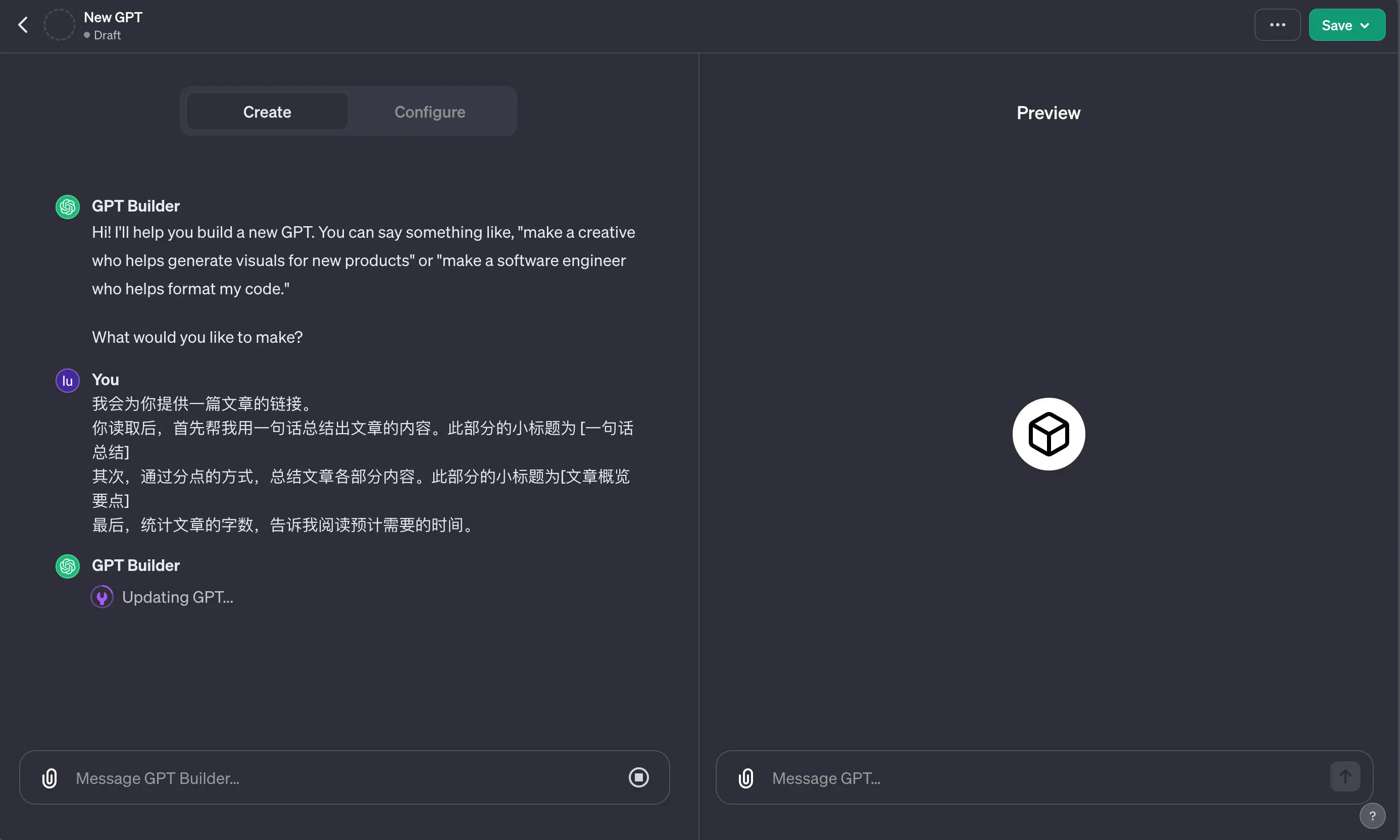
Task: Open the question mark help button
Action: [1372, 816]
